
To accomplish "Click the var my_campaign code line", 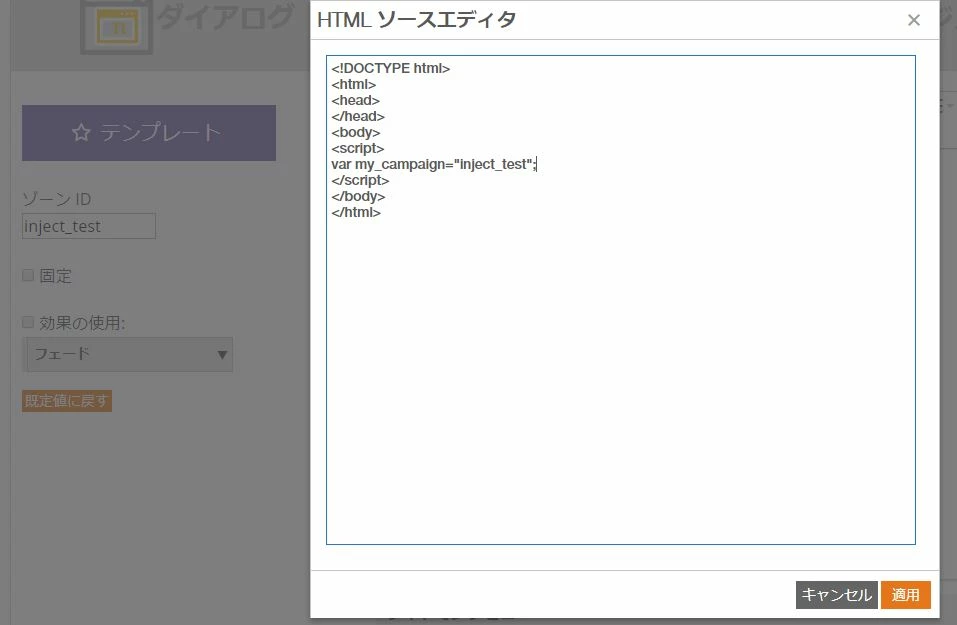I will pyautogui.click(x=434, y=164).
